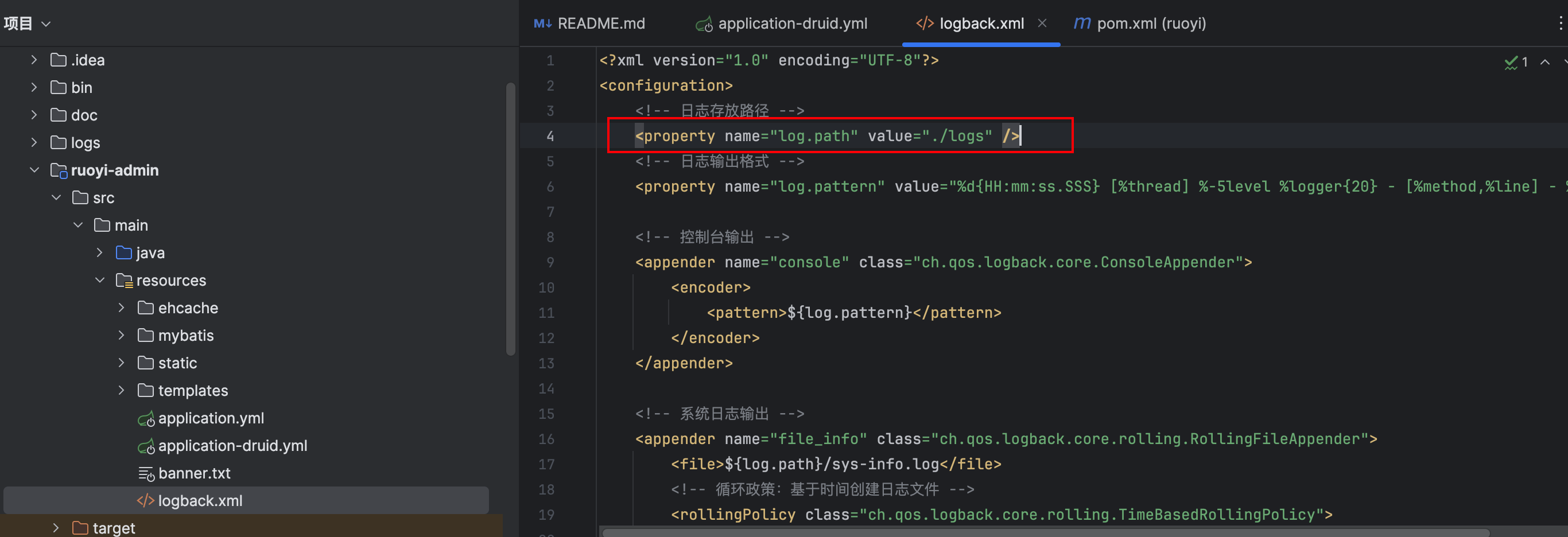
Task: Expand the templates folder
Action: 122,391
